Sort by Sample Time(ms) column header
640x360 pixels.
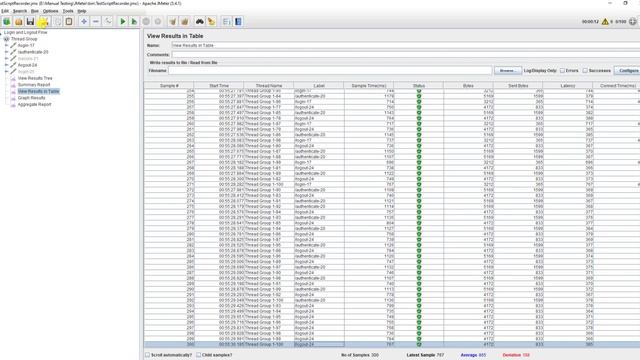(x=369, y=86)
